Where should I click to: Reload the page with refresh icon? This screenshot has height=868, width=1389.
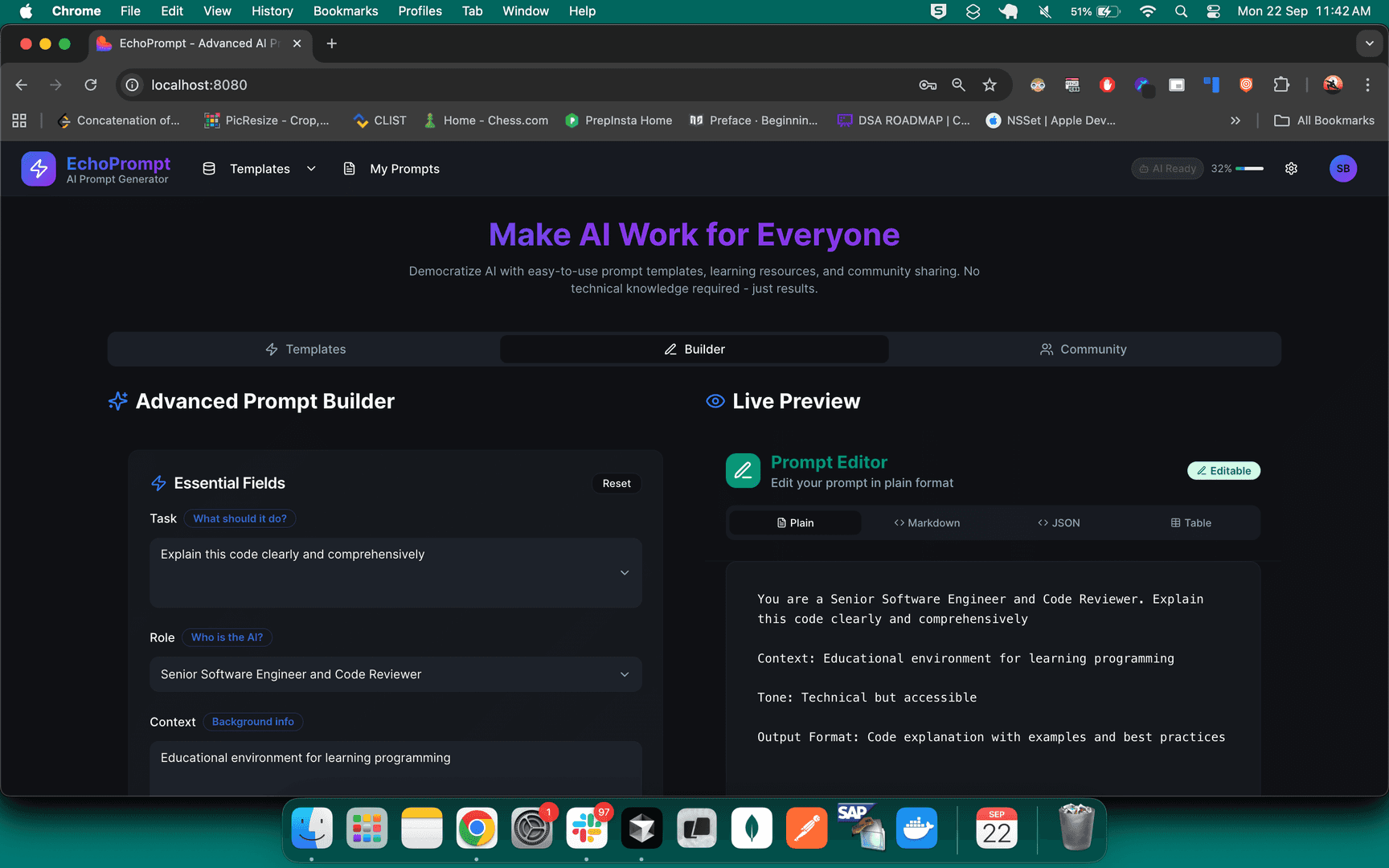(x=91, y=85)
